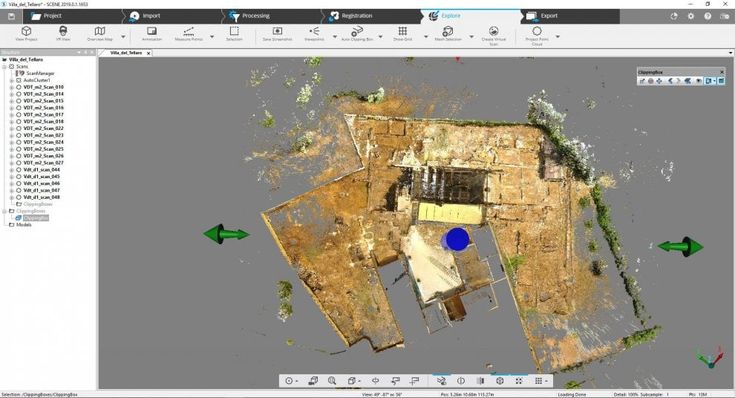Click the grid dropdown at bottom toolbar end
The image size is (735, 398).
(x=540, y=381)
